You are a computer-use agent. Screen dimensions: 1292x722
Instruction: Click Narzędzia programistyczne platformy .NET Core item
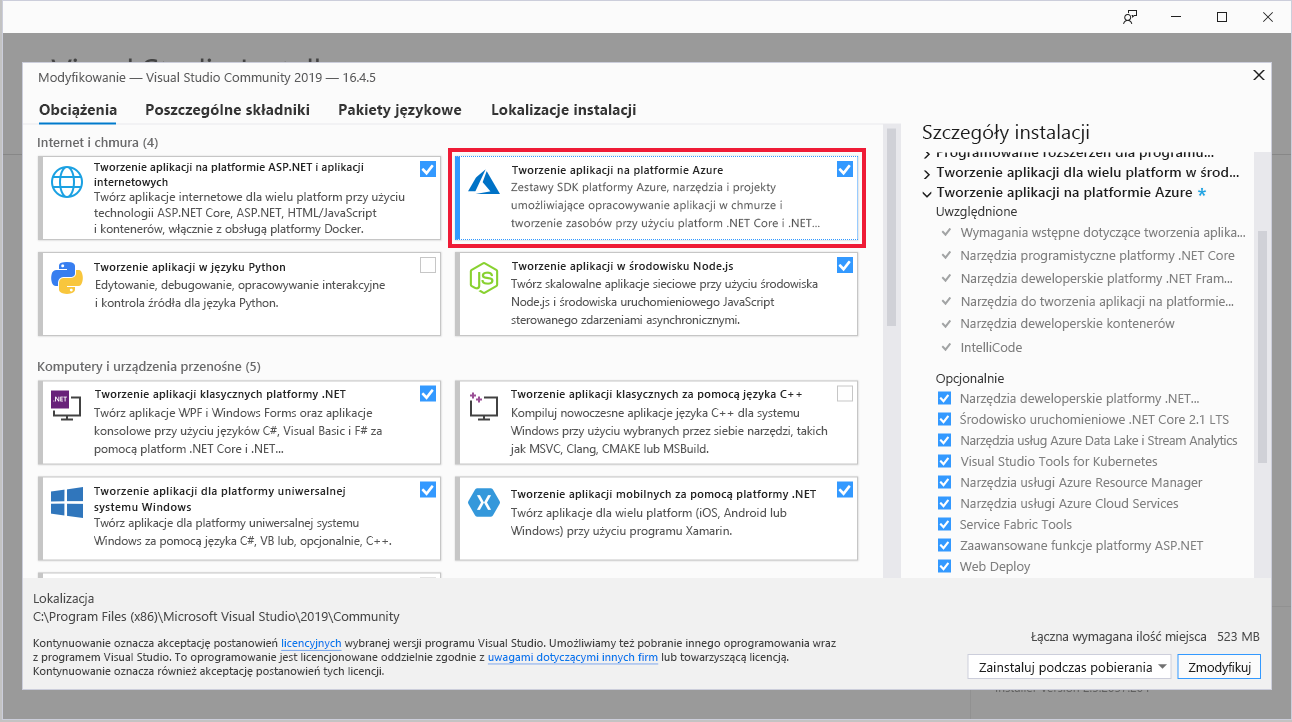tap(1097, 255)
